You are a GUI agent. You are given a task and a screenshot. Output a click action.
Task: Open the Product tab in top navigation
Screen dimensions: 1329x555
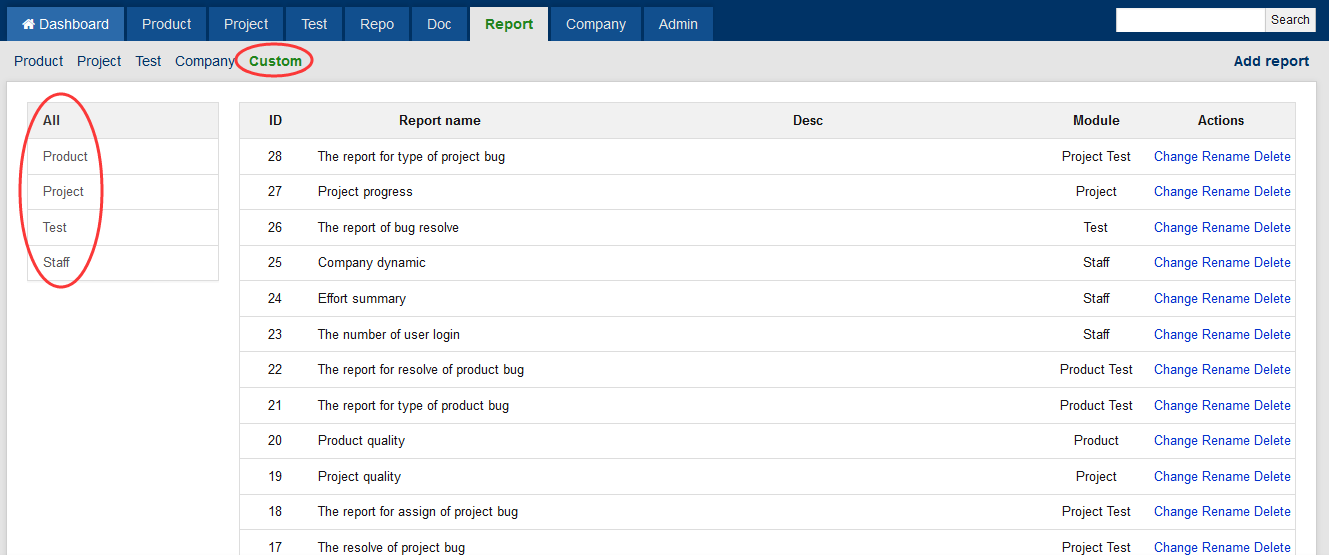click(166, 24)
